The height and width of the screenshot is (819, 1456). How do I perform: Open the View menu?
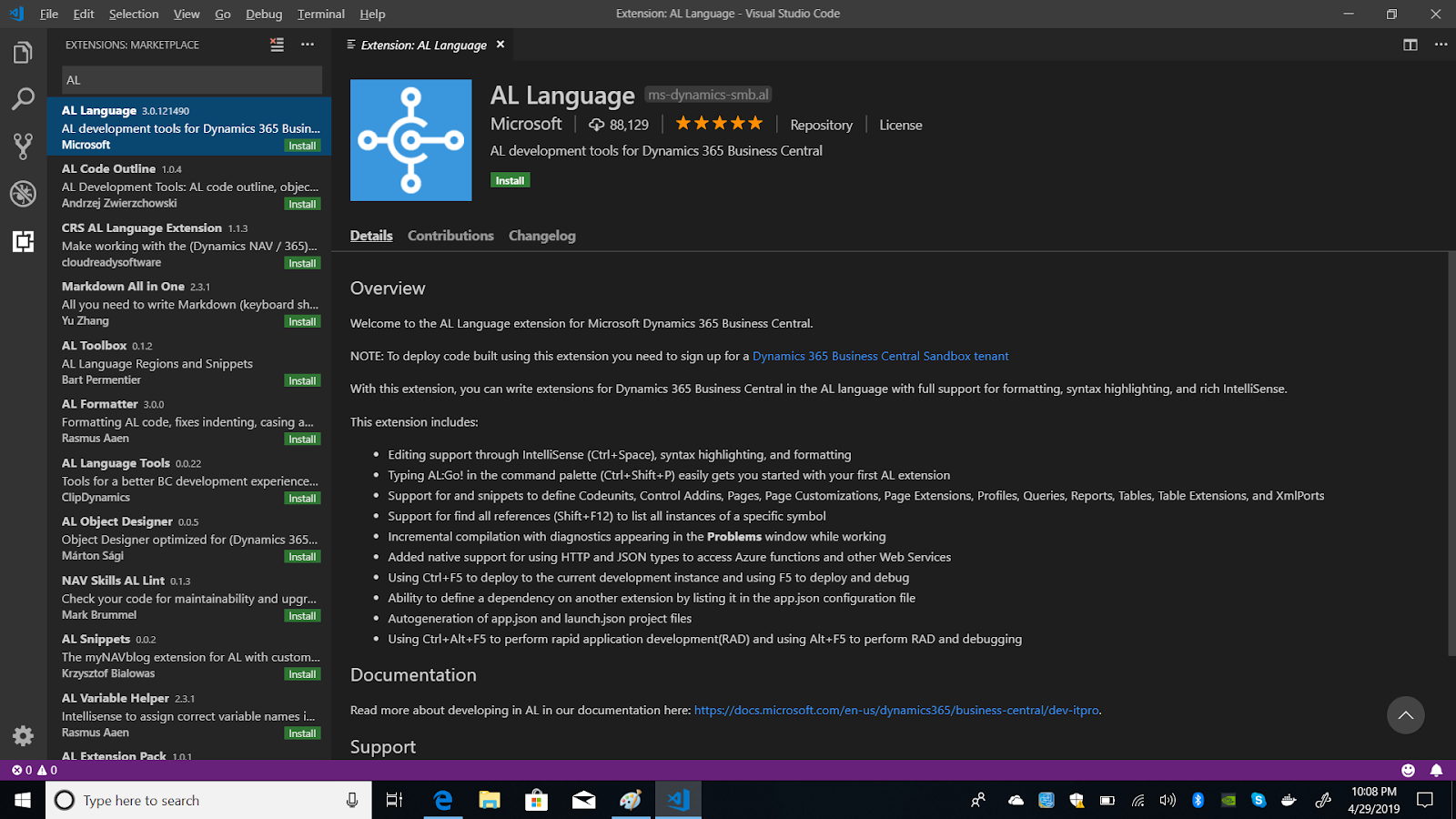[x=187, y=14]
